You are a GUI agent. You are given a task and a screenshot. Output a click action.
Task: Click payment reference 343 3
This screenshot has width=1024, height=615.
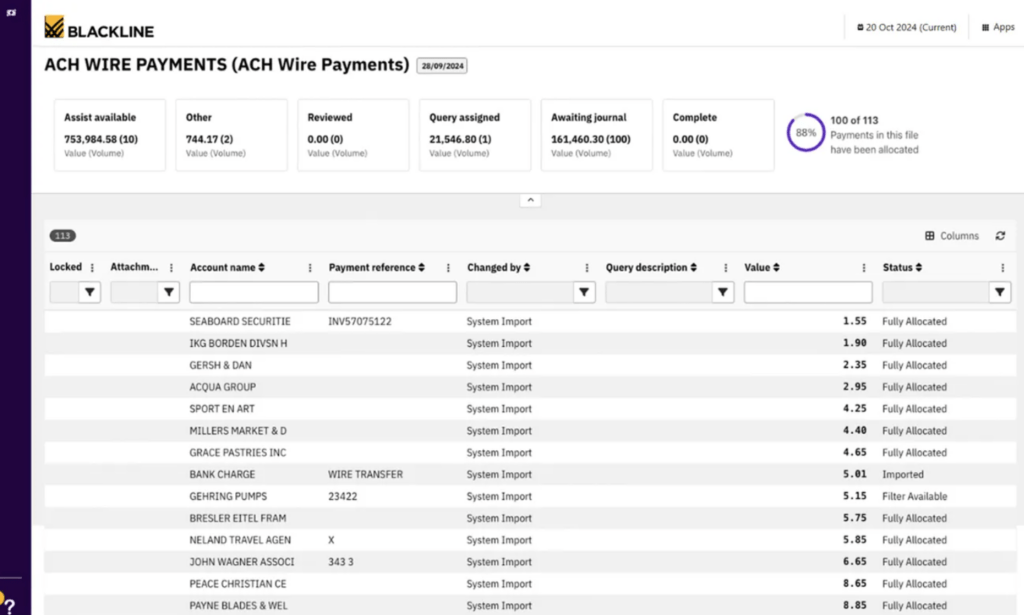click(341, 562)
